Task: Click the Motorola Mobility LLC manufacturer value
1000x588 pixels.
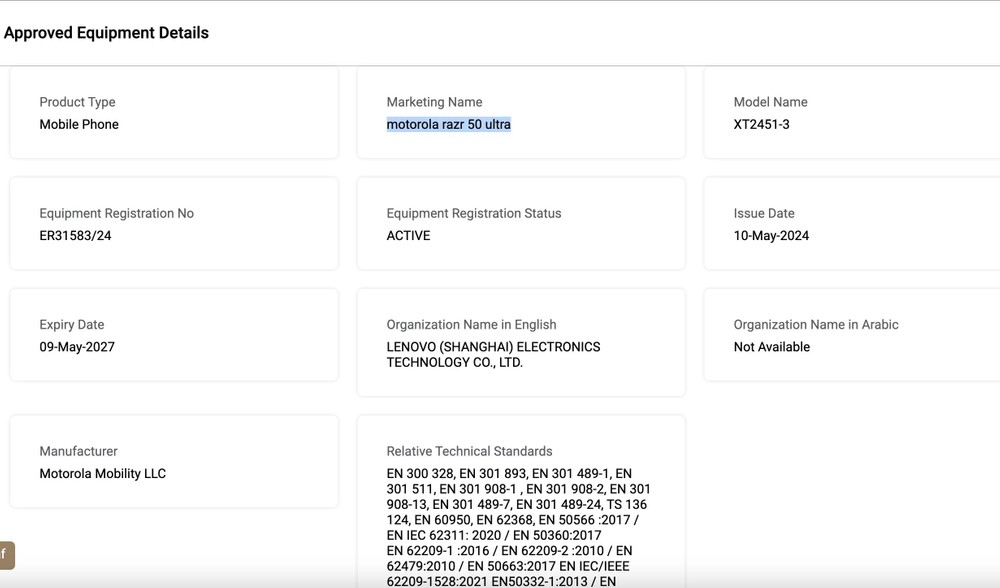Action: pos(103,473)
